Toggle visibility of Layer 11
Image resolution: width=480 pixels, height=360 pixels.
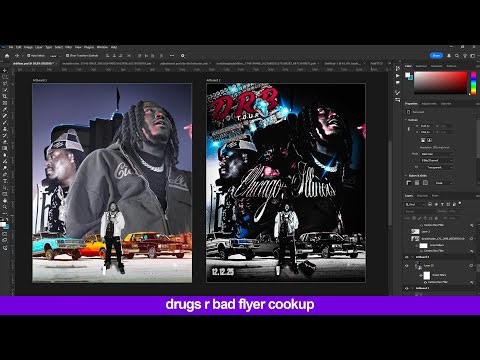[407, 266]
